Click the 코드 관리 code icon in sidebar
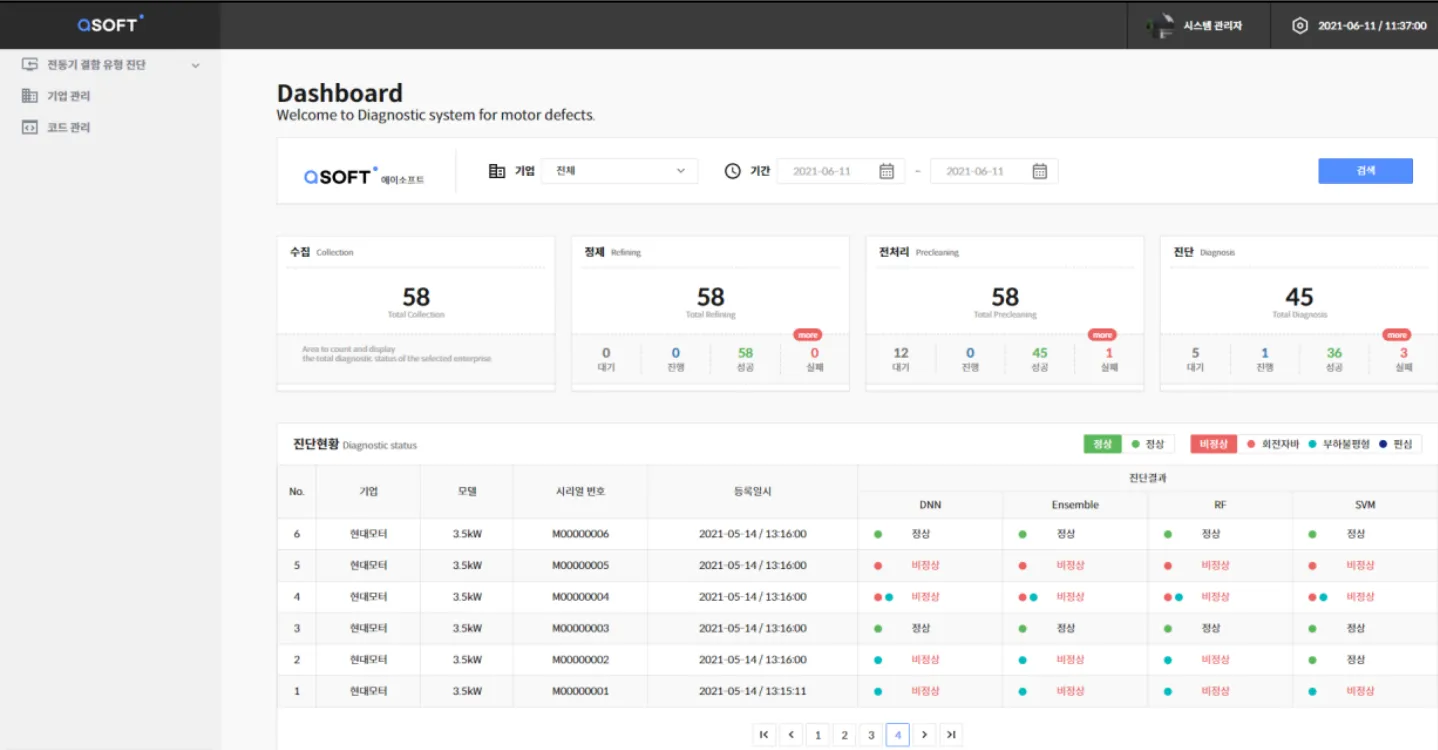 click(30, 128)
